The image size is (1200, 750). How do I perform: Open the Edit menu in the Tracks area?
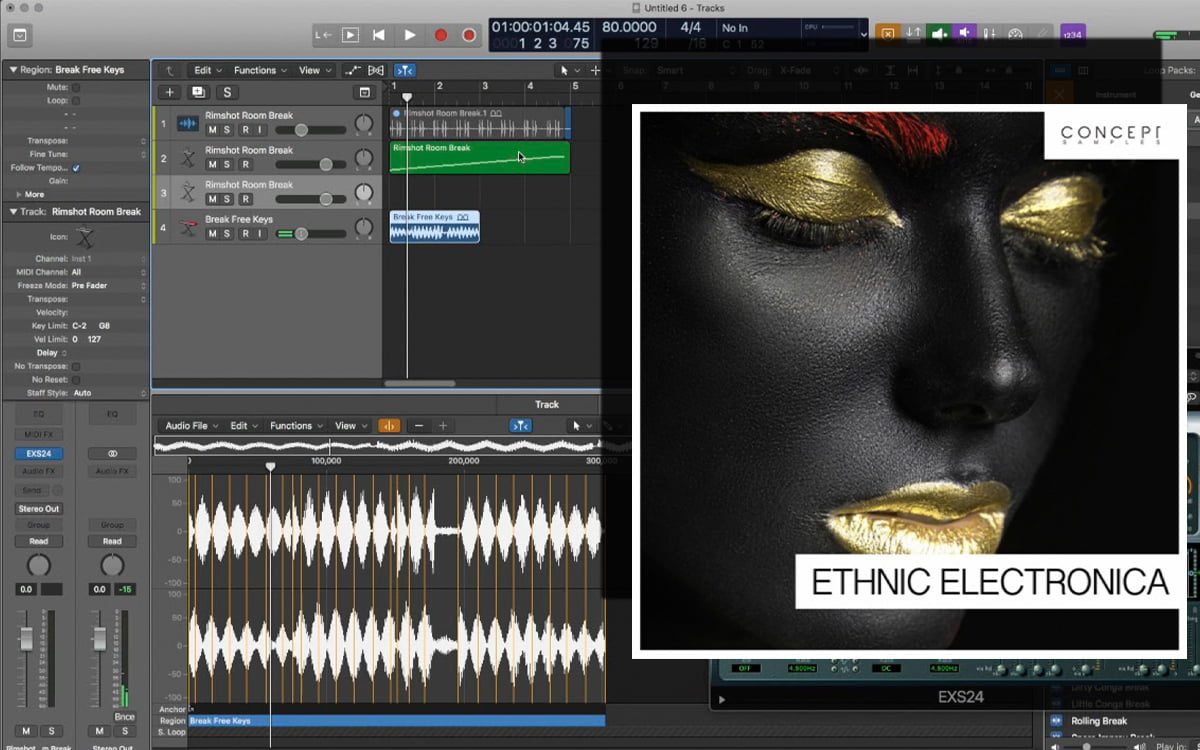coord(206,70)
